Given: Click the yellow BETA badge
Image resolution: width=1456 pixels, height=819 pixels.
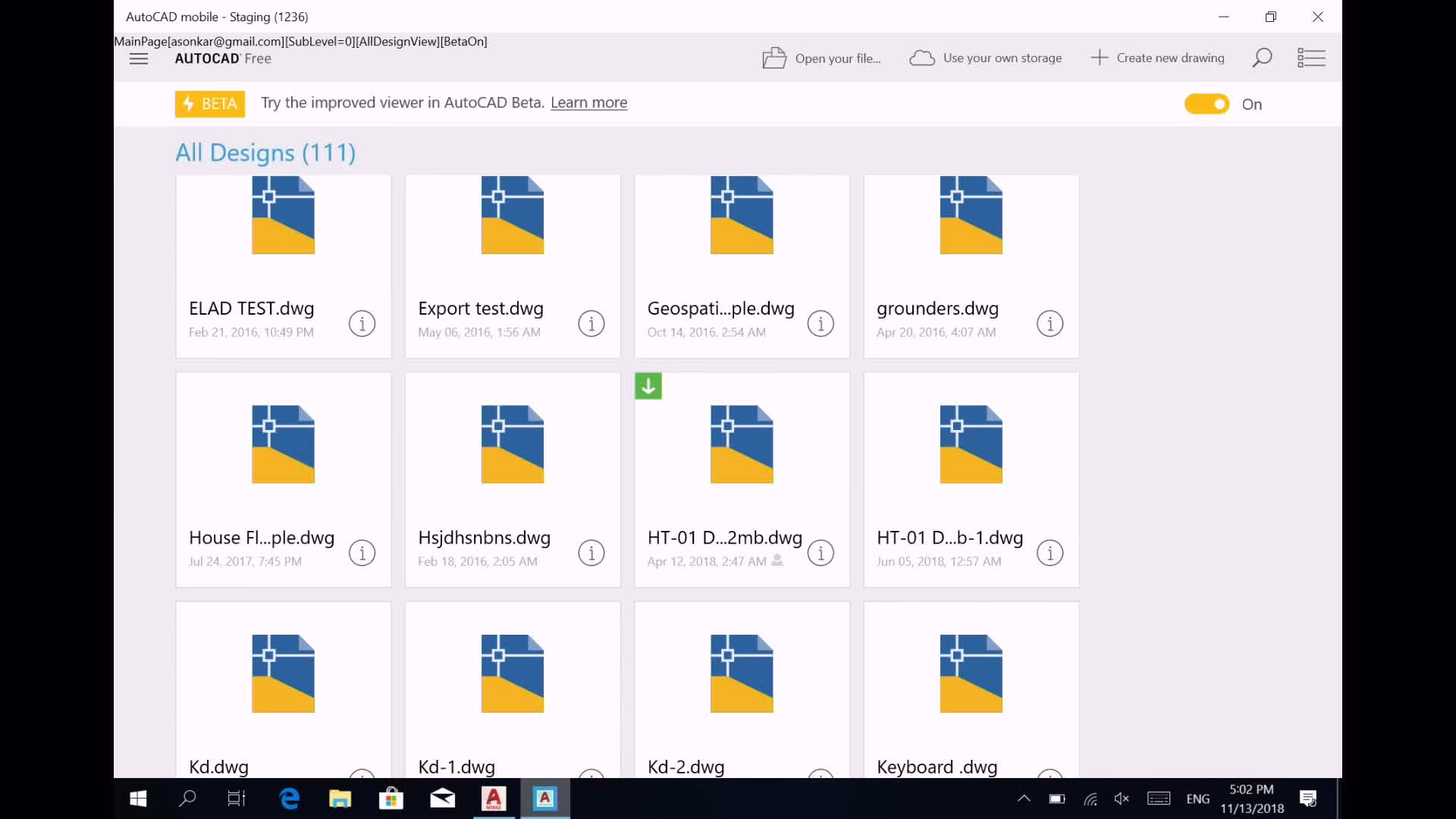Looking at the screenshot, I should (x=209, y=104).
